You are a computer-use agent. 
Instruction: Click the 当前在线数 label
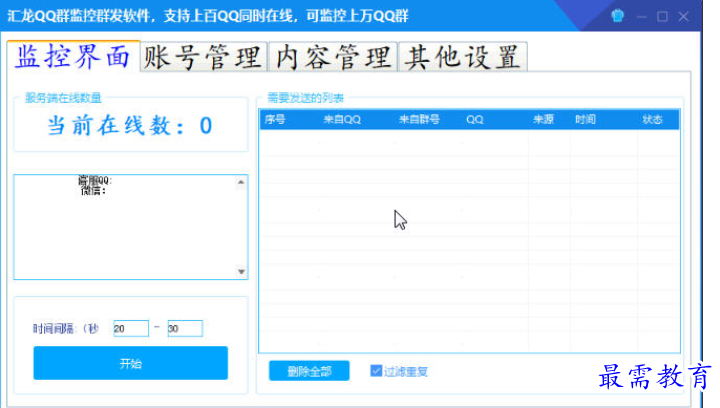130,125
